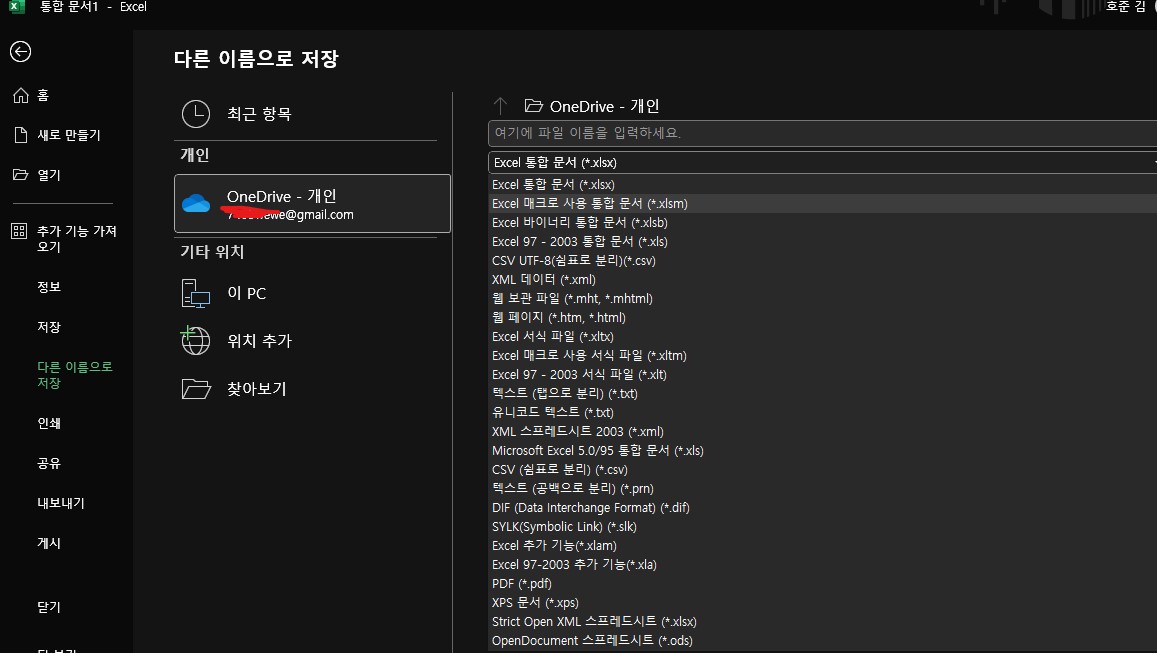Choose XPS 문서 (*.xps) format
Image resolution: width=1157 pixels, height=653 pixels.
tap(822, 603)
